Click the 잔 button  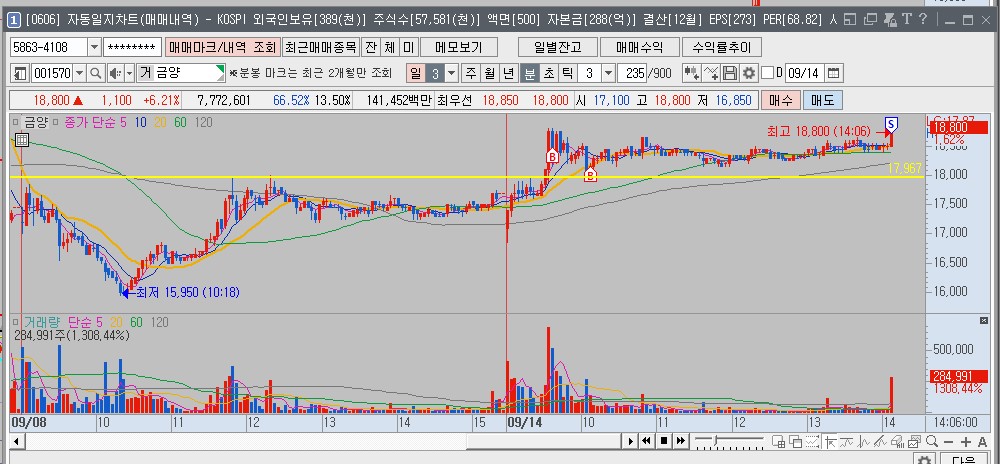(371, 47)
